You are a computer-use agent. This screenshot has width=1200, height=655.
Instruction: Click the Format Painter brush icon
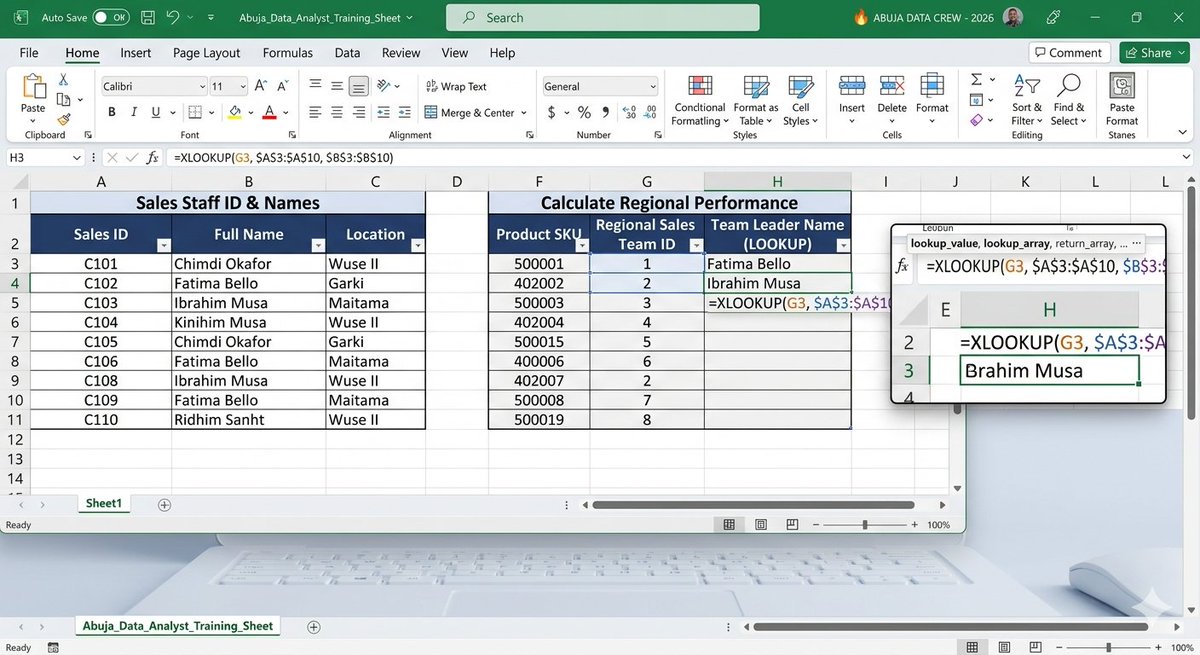pos(63,118)
